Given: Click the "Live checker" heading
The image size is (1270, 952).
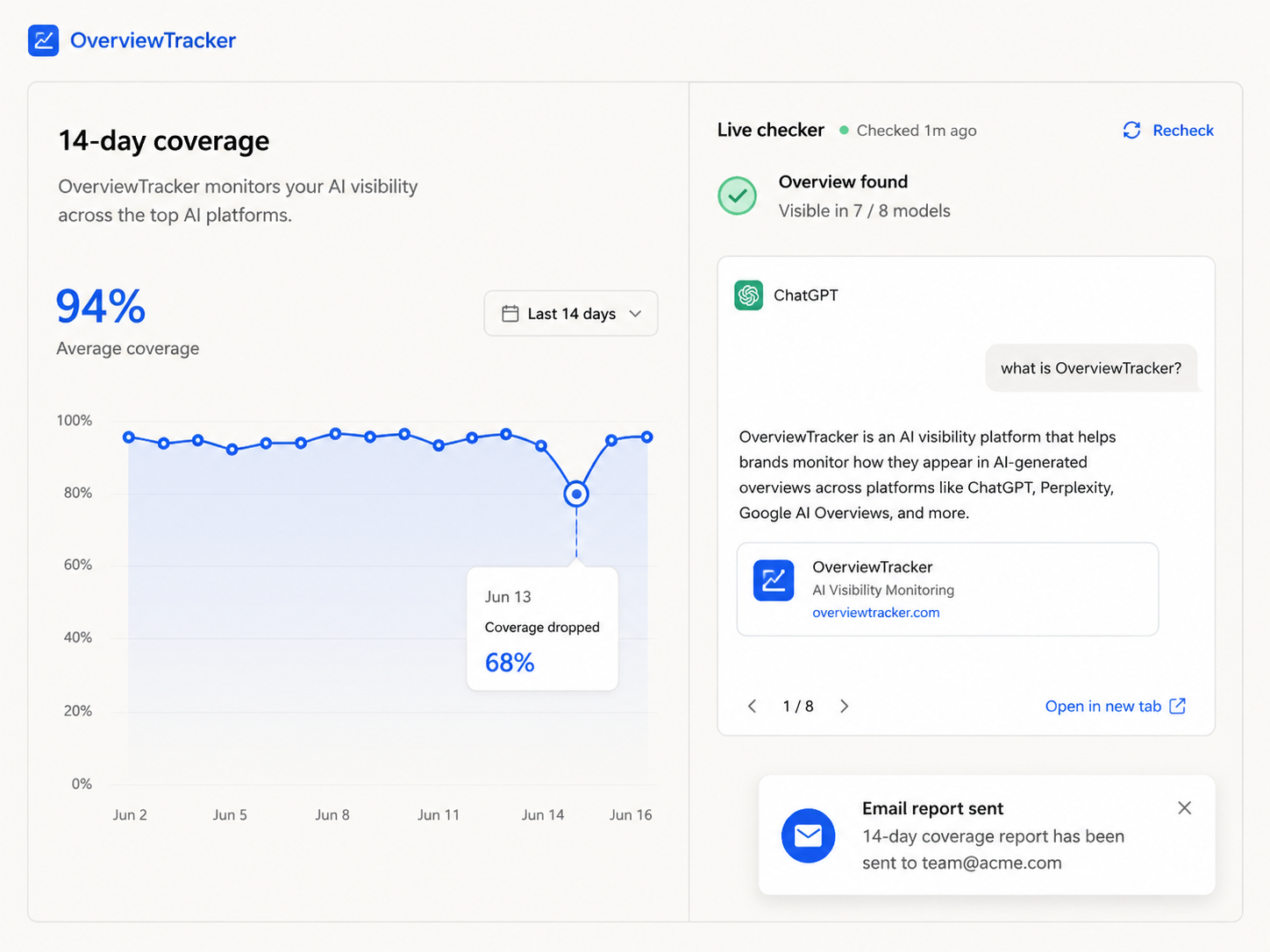Looking at the screenshot, I should 771,131.
